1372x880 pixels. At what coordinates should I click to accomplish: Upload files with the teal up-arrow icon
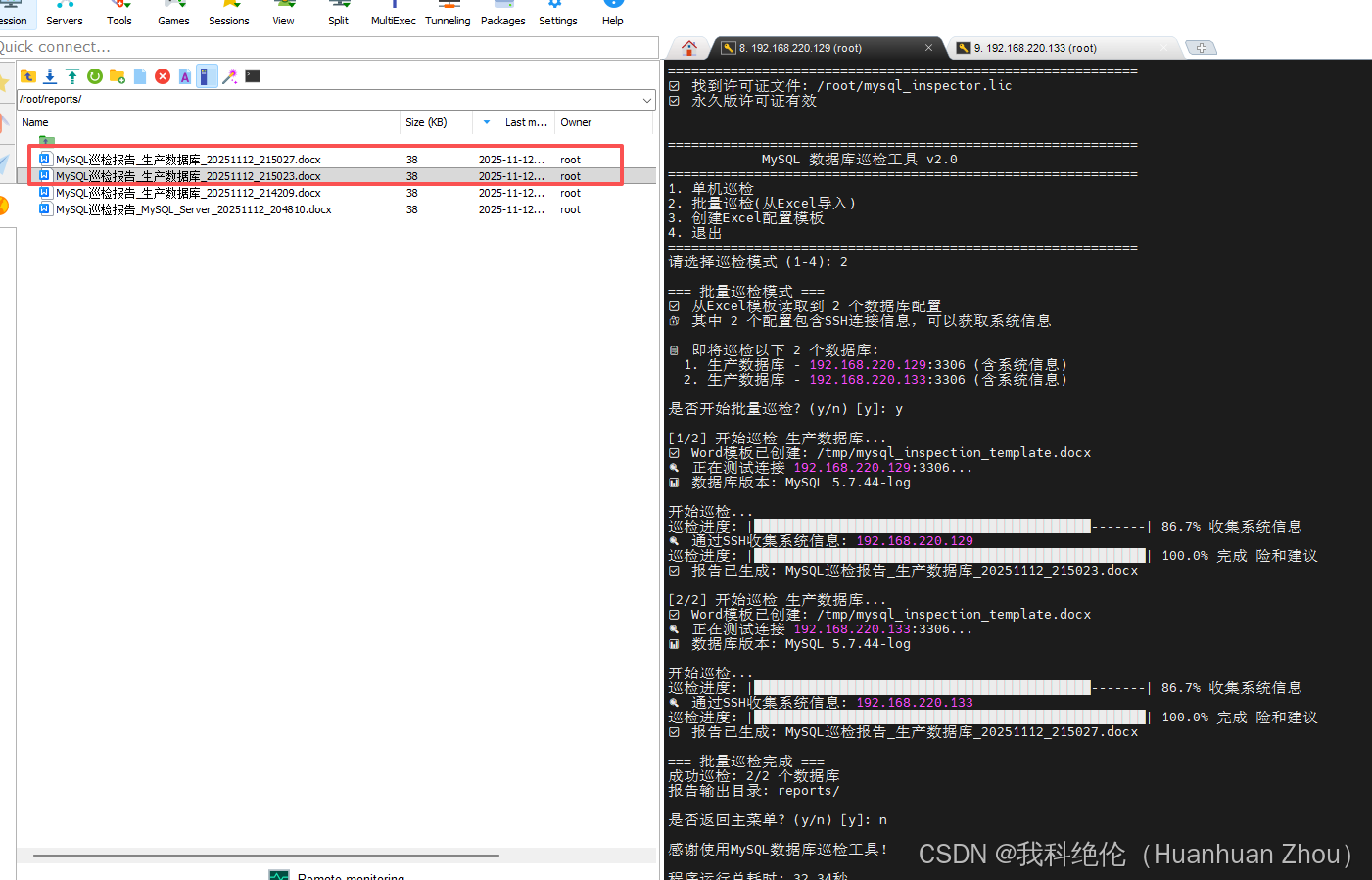pos(72,76)
